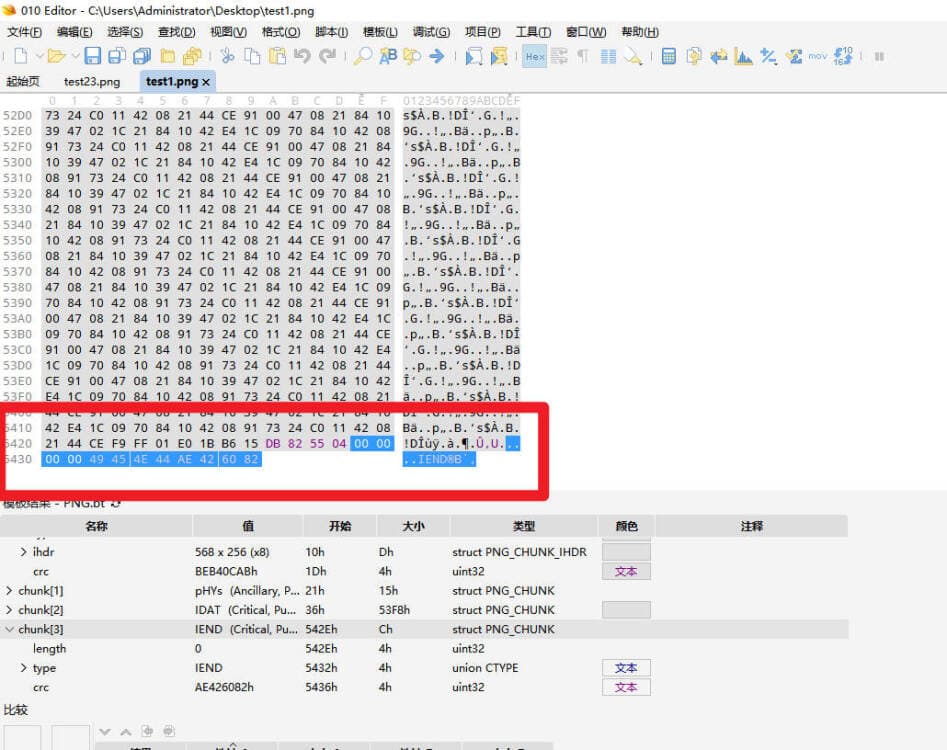Switch to the test23.png tab
The width and height of the screenshot is (947, 750).
(x=91, y=81)
